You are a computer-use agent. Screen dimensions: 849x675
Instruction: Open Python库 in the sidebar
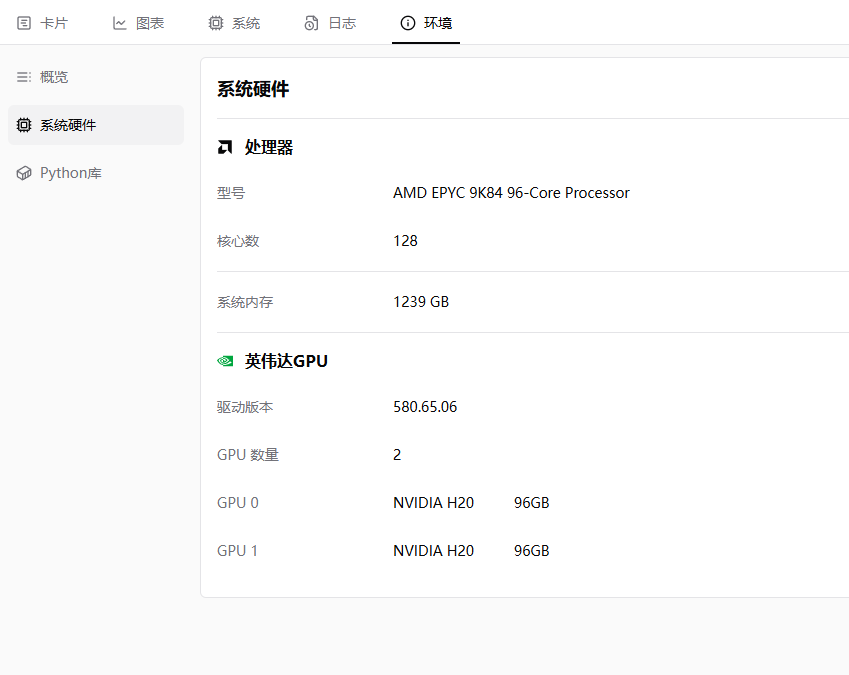[x=96, y=173]
